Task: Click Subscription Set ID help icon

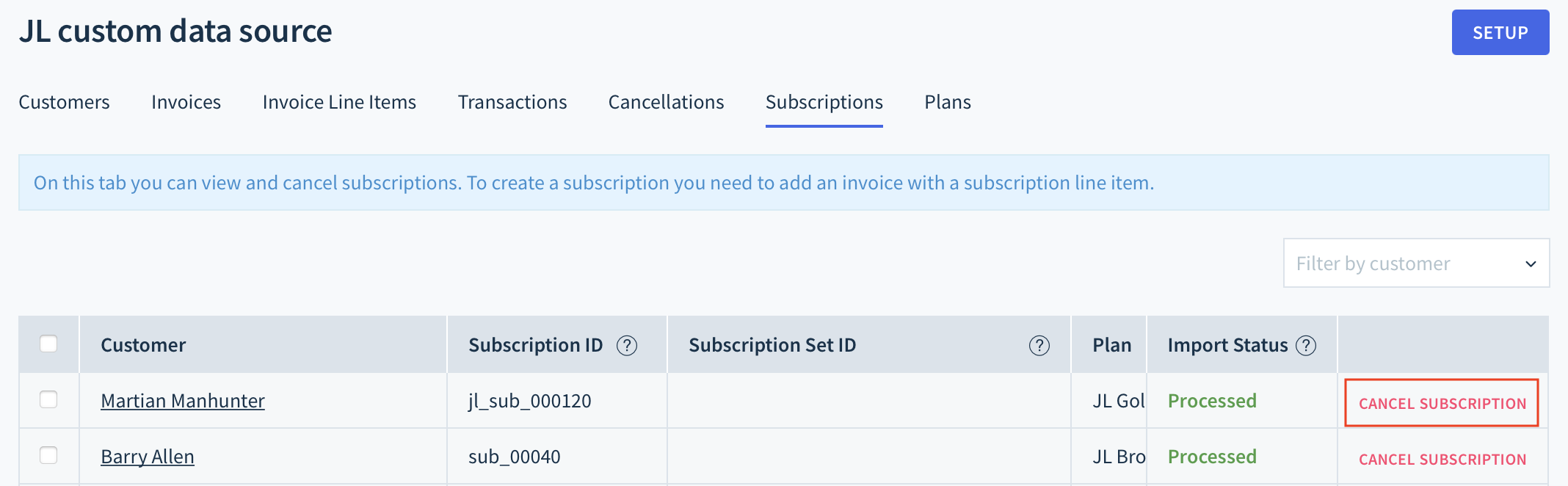Action: [1039, 345]
